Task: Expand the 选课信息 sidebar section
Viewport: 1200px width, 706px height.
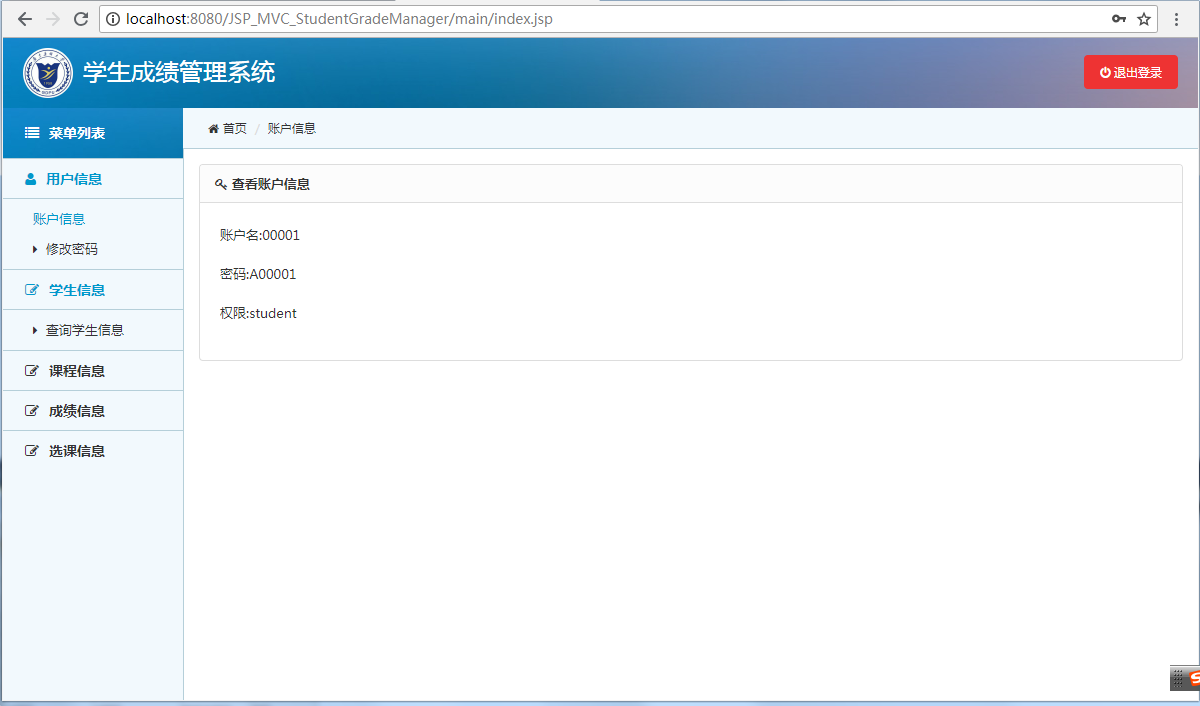Action: (76, 451)
